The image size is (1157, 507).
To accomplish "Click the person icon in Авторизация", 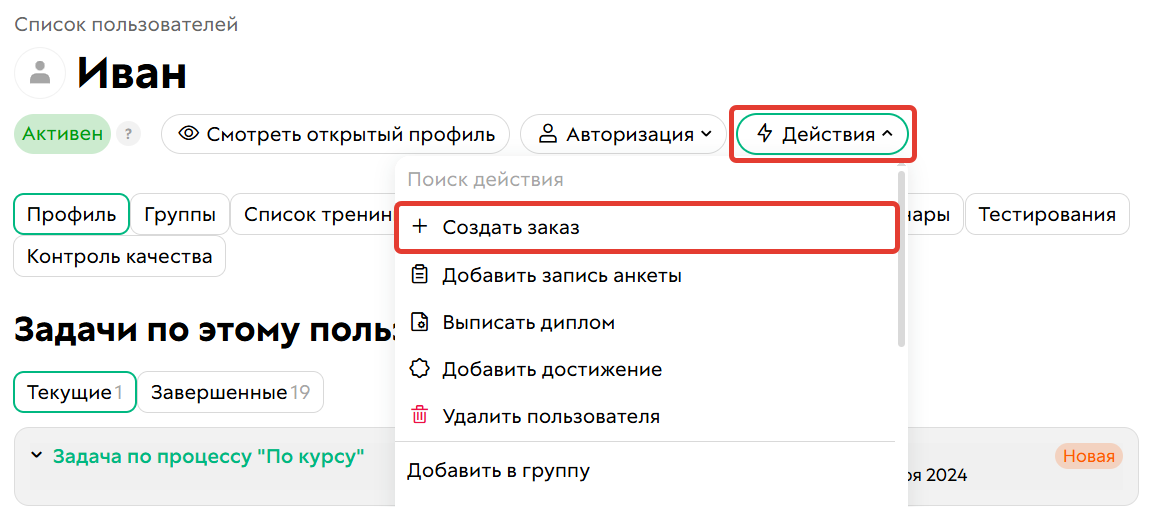I will (548, 134).
